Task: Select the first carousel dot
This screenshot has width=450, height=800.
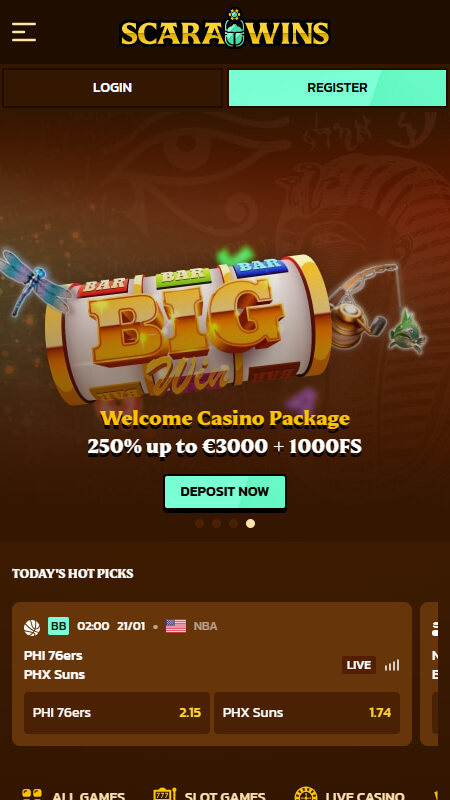Action: (199, 523)
